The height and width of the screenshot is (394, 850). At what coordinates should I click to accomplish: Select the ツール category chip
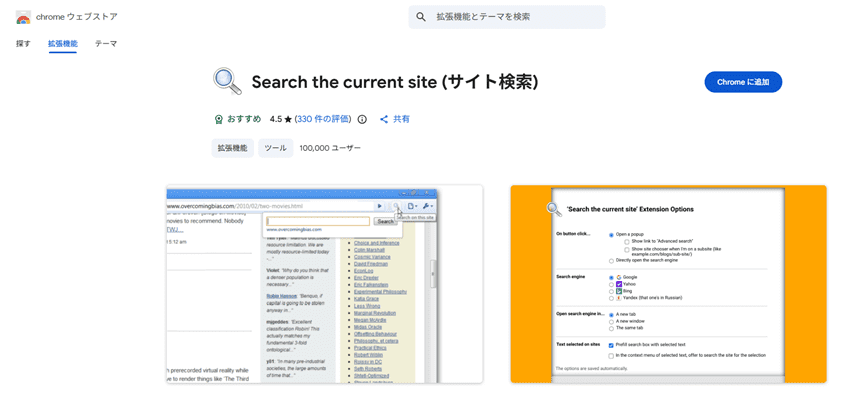click(x=275, y=148)
